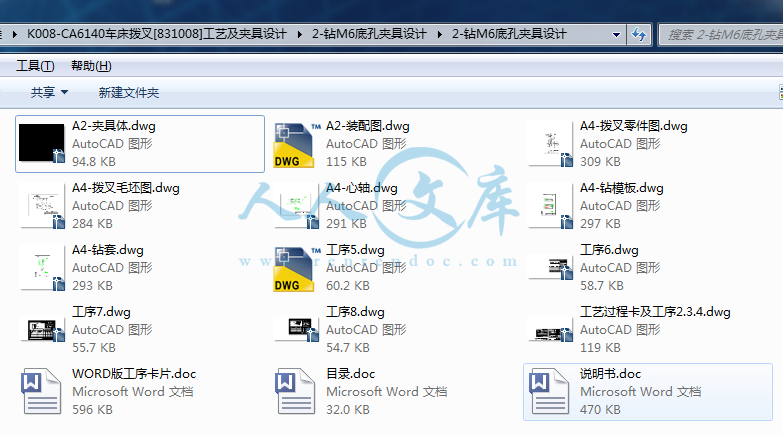Select the A4-拨叉毛坯图.dwg thumbnail icon
Image resolution: width=783 pixels, height=436 pixels.
coord(42,206)
